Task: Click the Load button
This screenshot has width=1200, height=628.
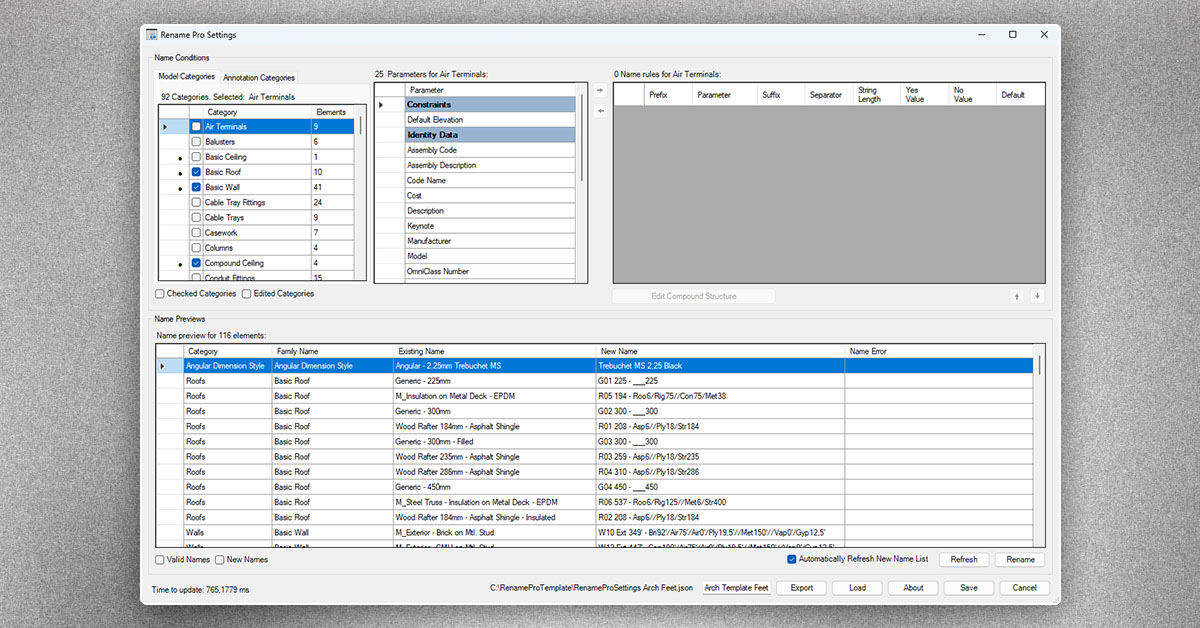Action: [x=857, y=588]
